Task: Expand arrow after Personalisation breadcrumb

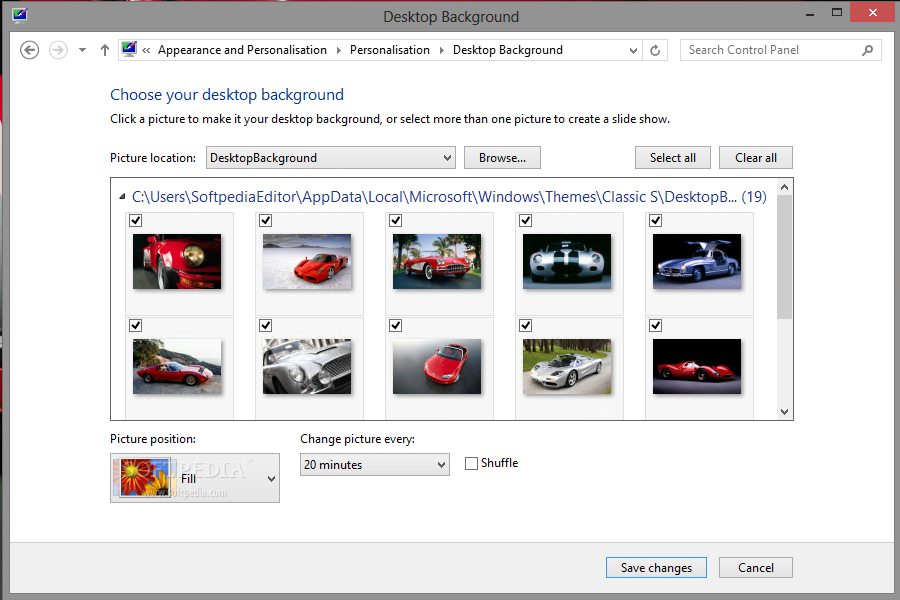Action: (x=441, y=50)
